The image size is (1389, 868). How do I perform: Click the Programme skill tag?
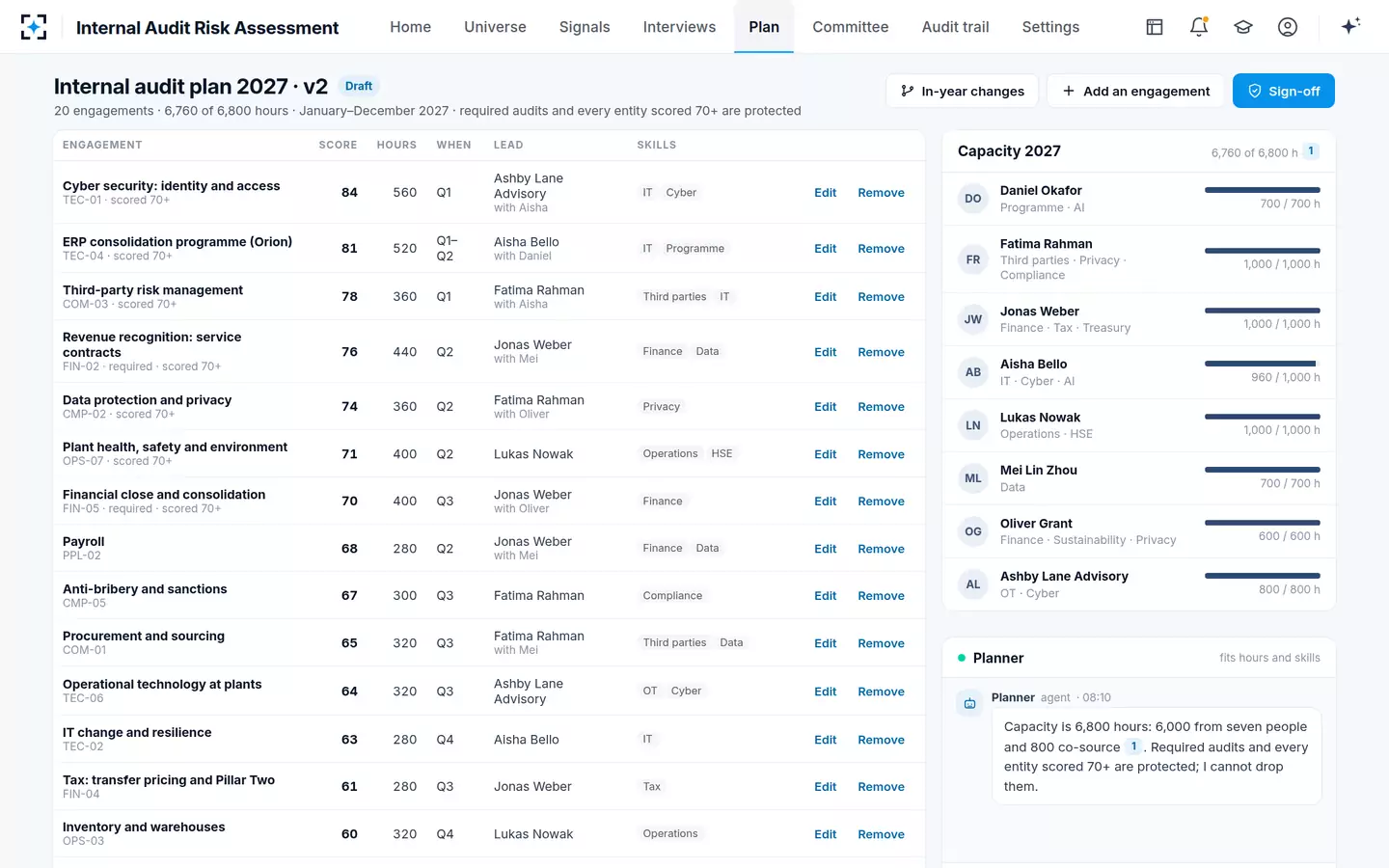[694, 249]
